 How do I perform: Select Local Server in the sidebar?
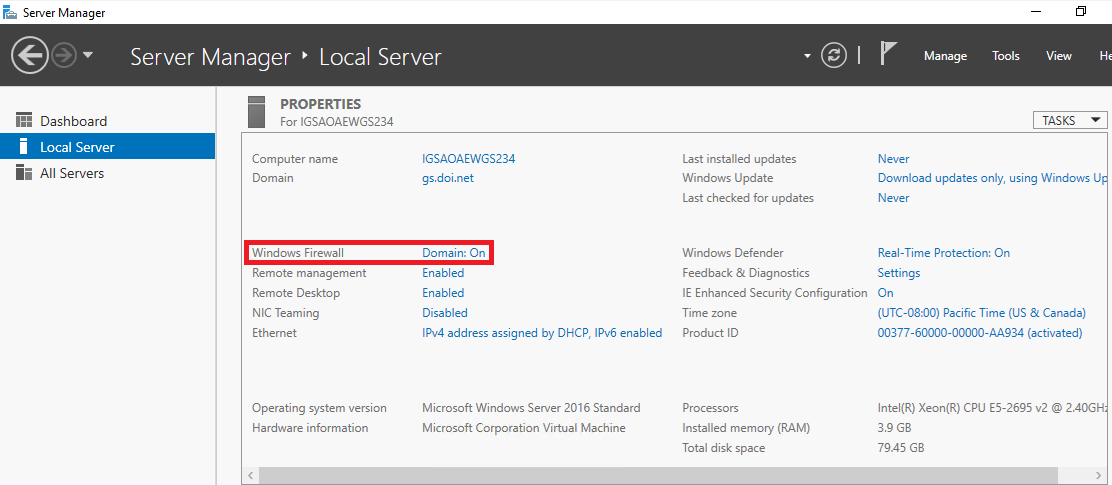pyautogui.click(x=107, y=147)
